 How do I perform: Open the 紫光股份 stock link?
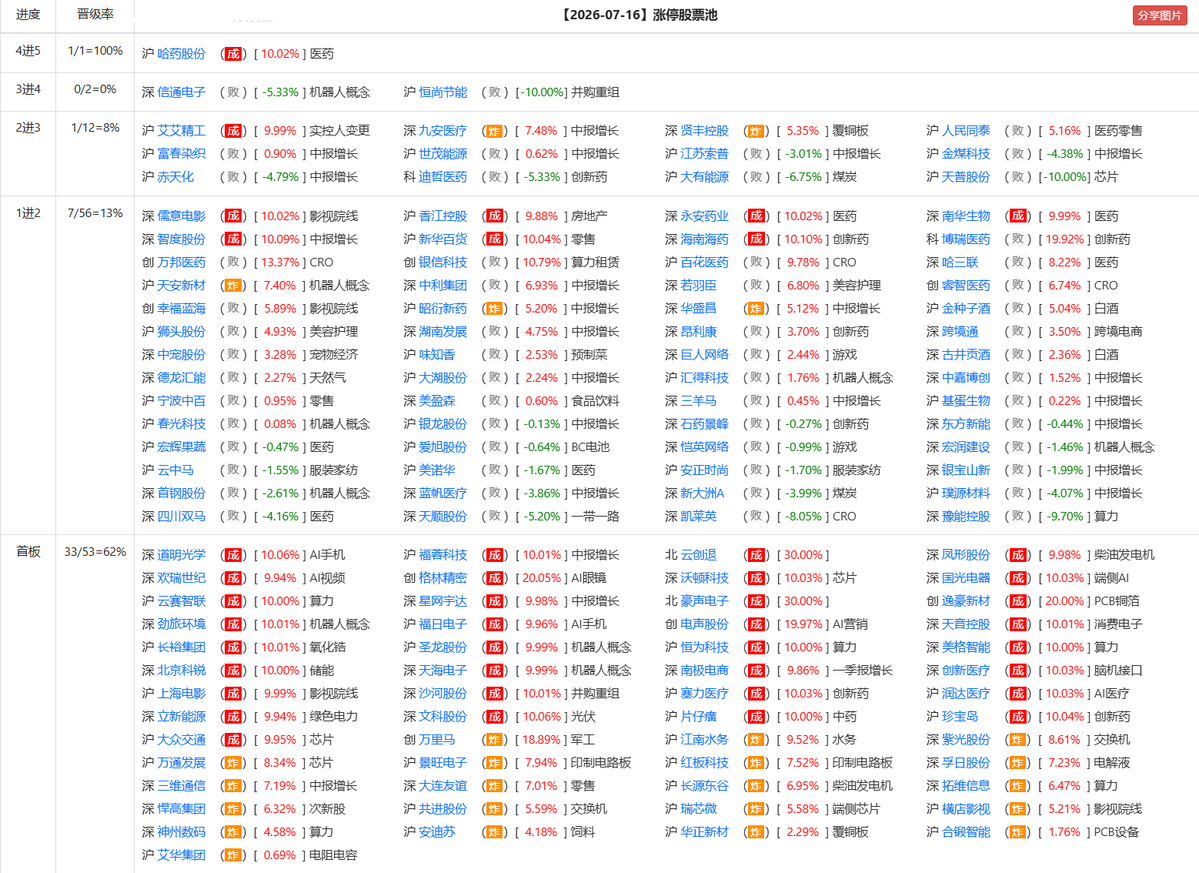pyautogui.click(x=966, y=739)
